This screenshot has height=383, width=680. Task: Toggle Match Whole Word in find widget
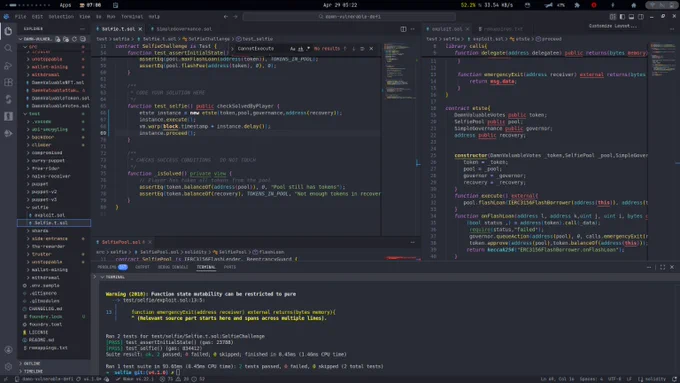coord(301,49)
